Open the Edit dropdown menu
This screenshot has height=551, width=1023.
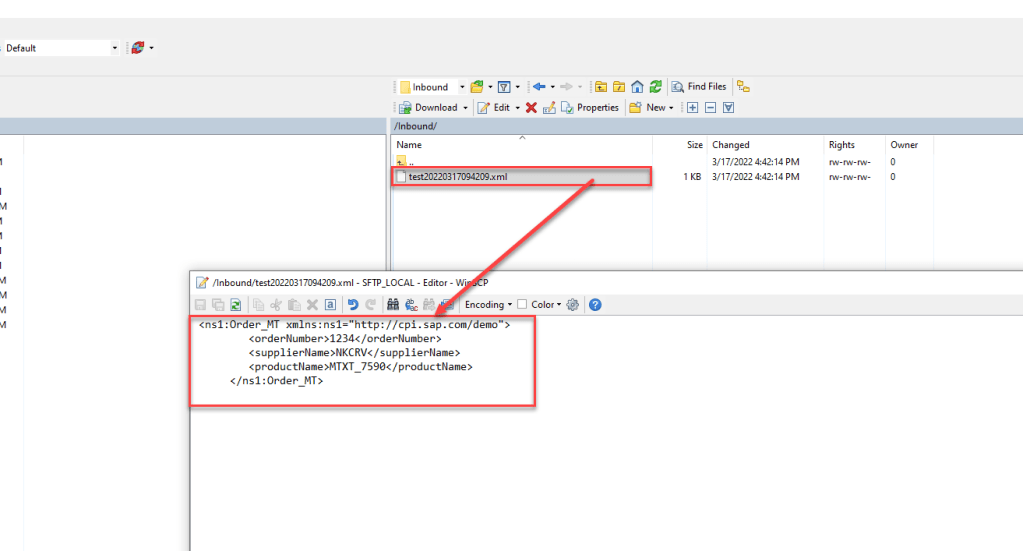coord(497,108)
